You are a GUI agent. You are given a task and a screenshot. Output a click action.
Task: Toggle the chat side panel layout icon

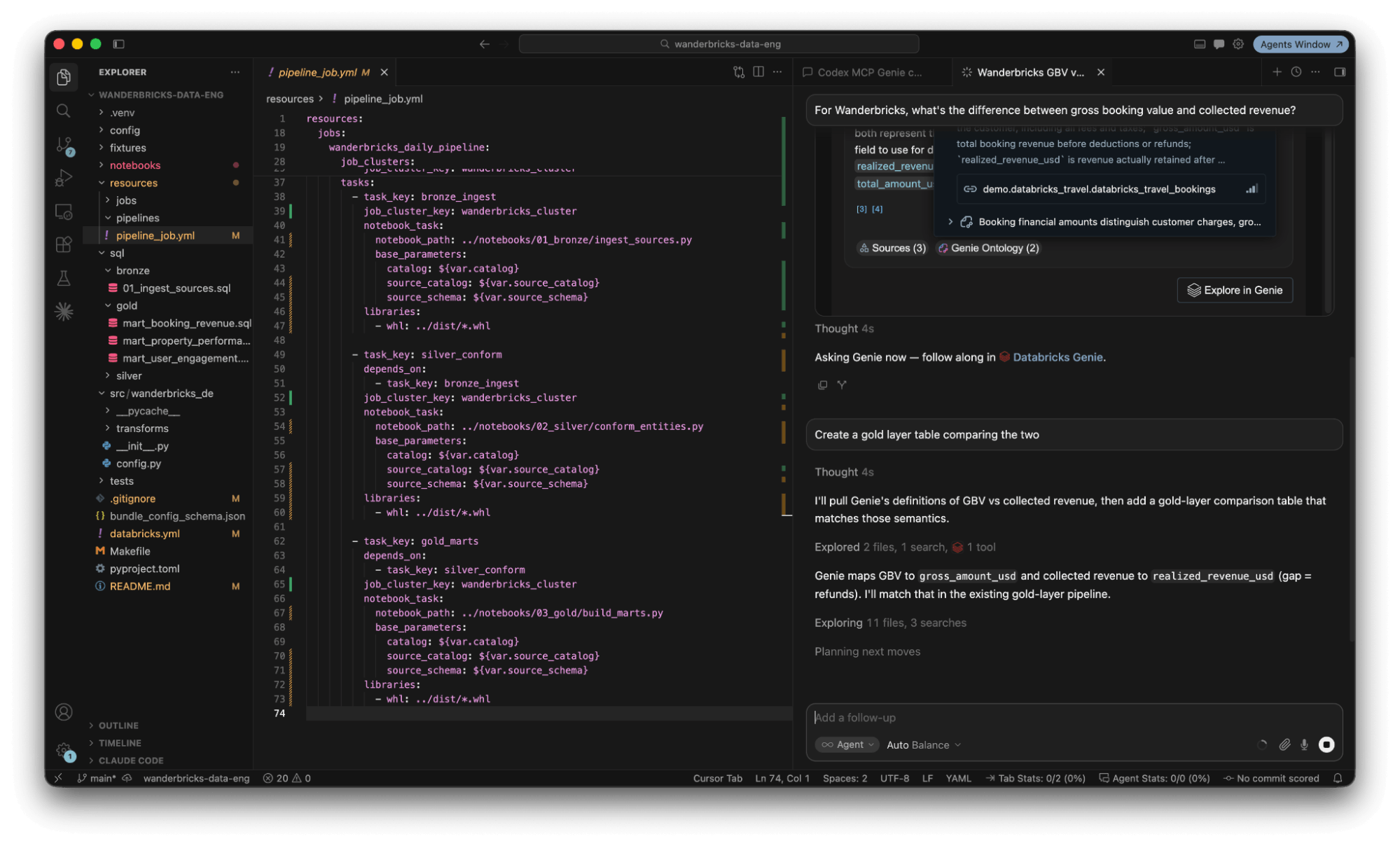pos(1340,72)
